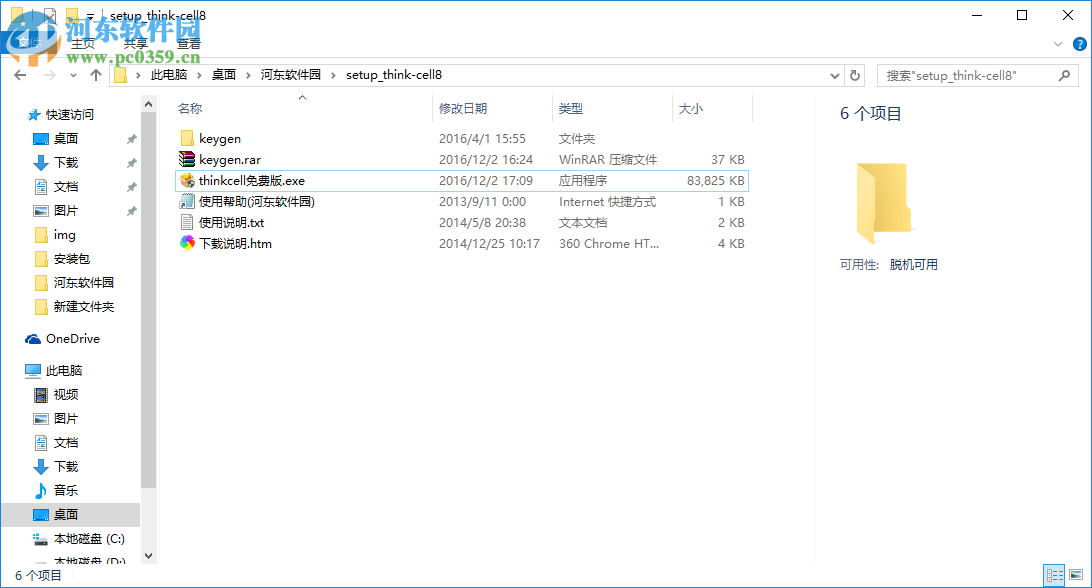The width and height of the screenshot is (1092, 588).
Task: Open the 共享 ribbon tab
Action: point(136,44)
